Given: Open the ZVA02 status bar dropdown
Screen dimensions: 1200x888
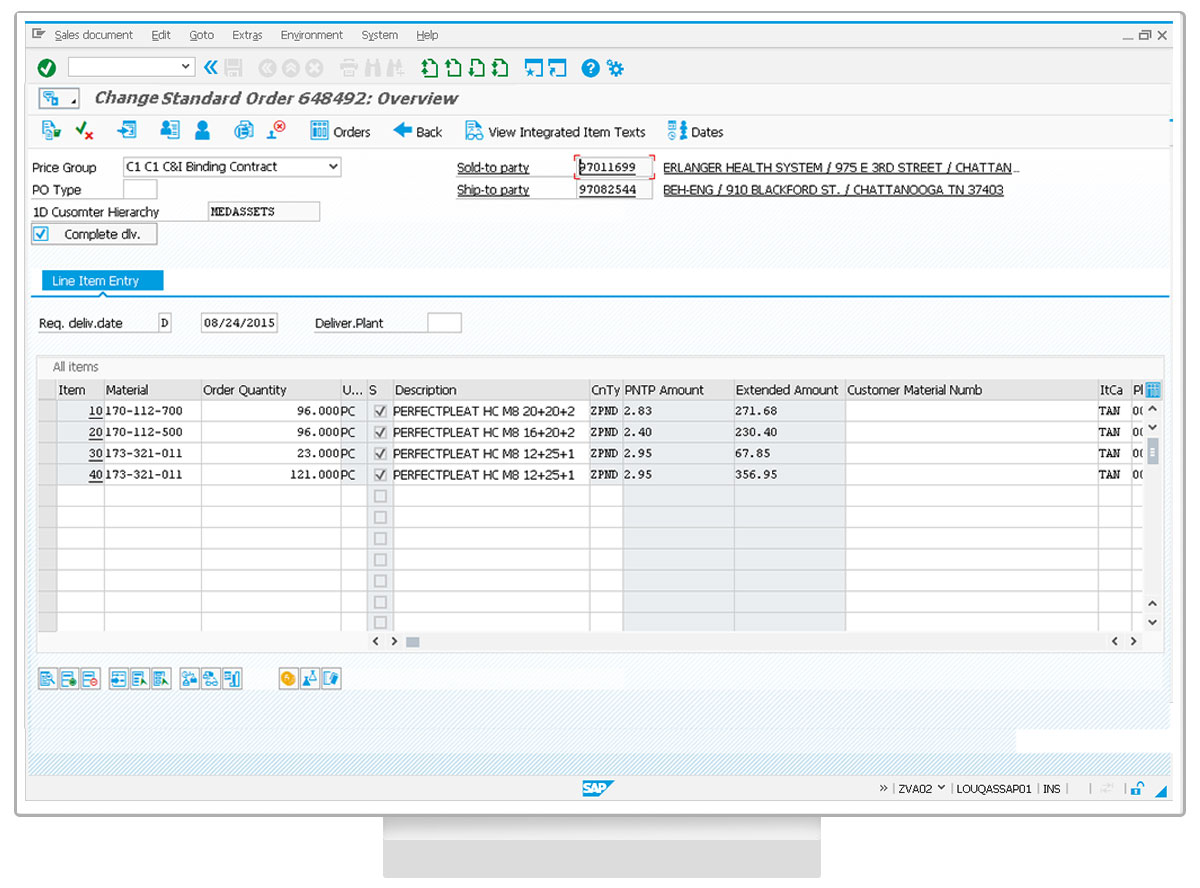Looking at the screenshot, I should click(x=941, y=788).
